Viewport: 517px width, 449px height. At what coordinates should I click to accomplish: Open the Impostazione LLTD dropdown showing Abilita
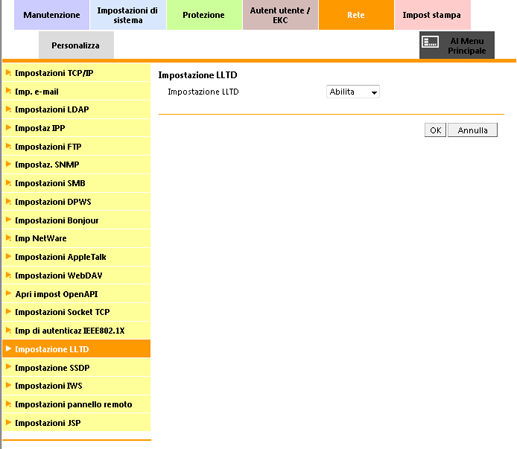coord(353,92)
